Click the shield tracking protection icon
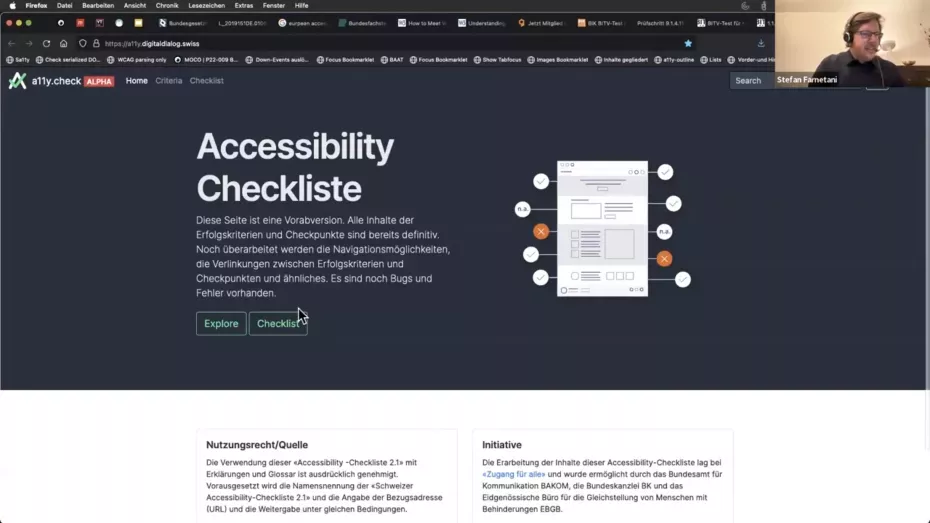This screenshot has width=930, height=523. coord(83,44)
